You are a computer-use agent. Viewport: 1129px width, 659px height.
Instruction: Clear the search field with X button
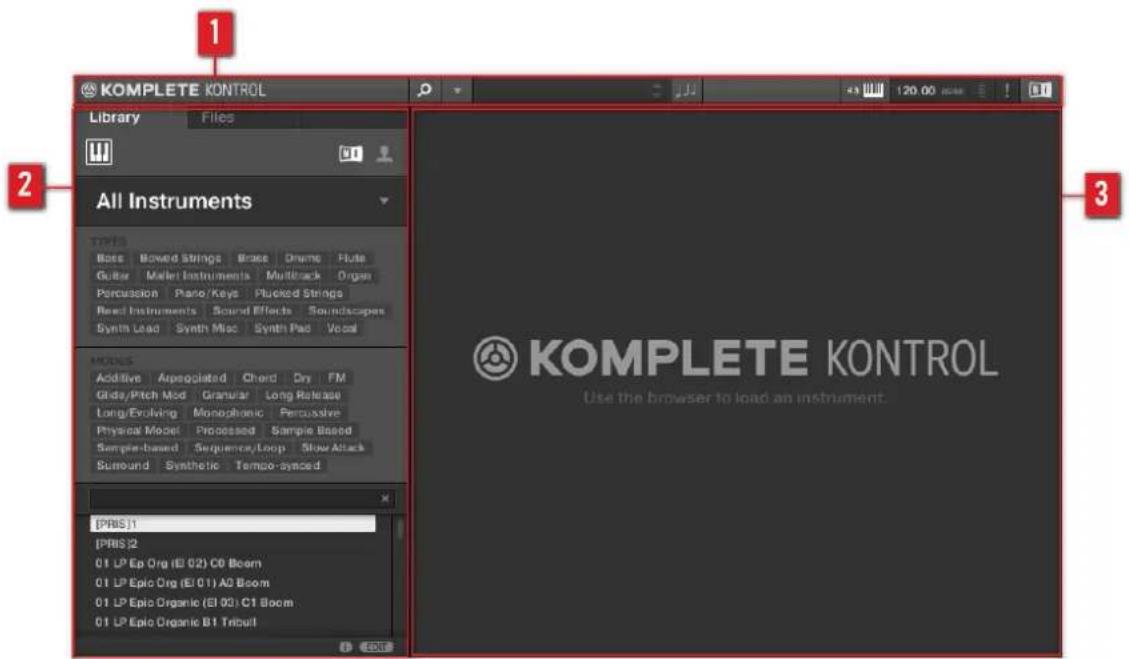(385, 498)
